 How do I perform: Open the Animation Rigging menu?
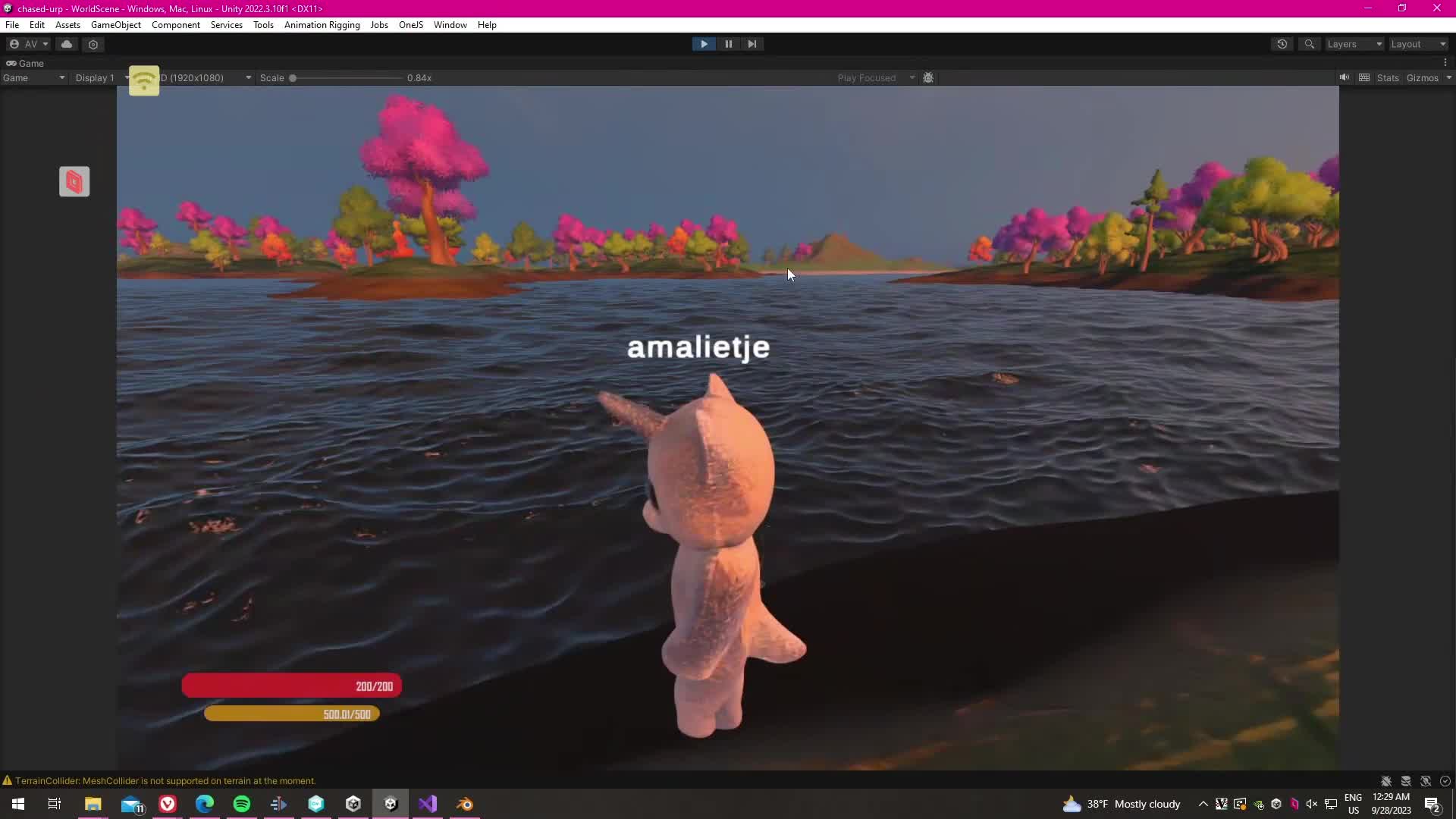tap(322, 25)
